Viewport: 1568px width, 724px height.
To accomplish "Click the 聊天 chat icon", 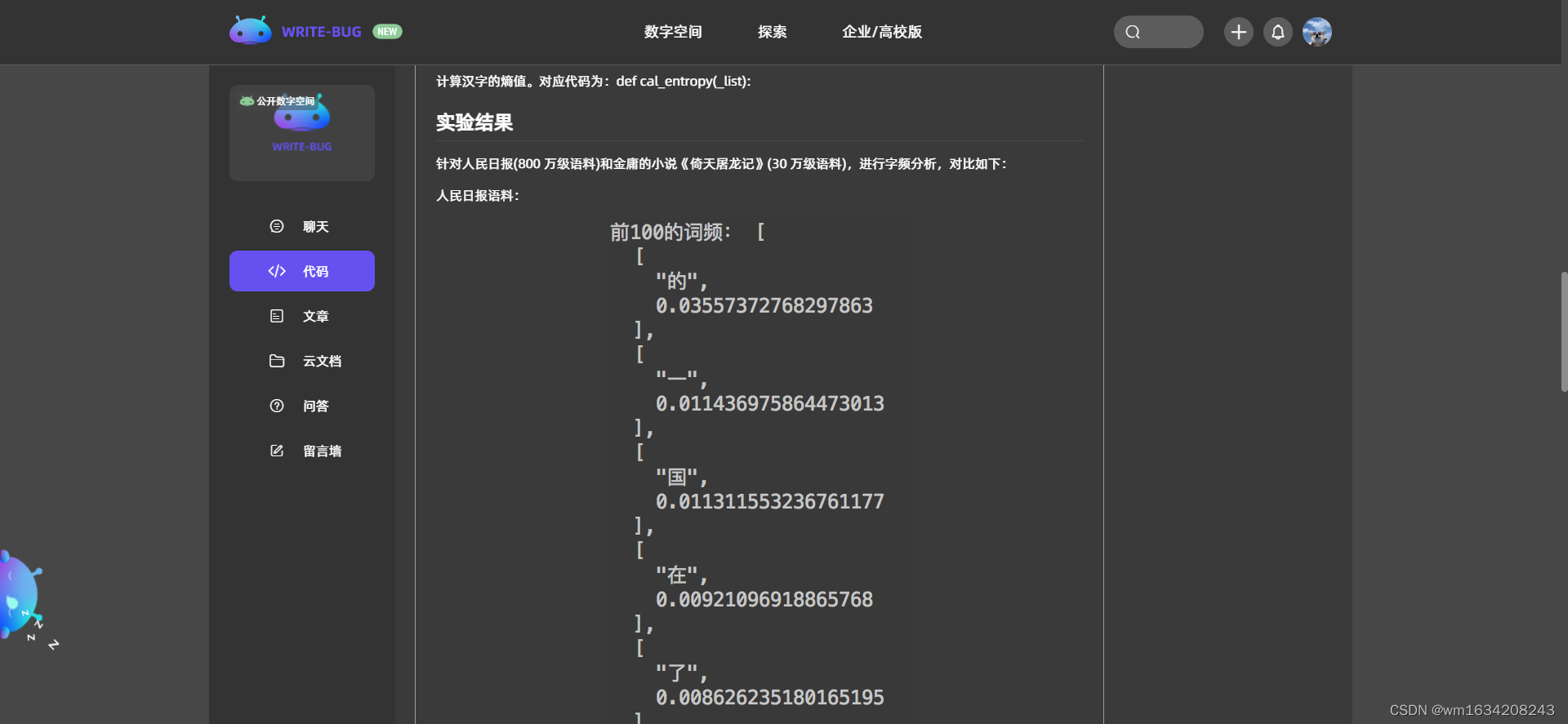I will click(x=277, y=226).
